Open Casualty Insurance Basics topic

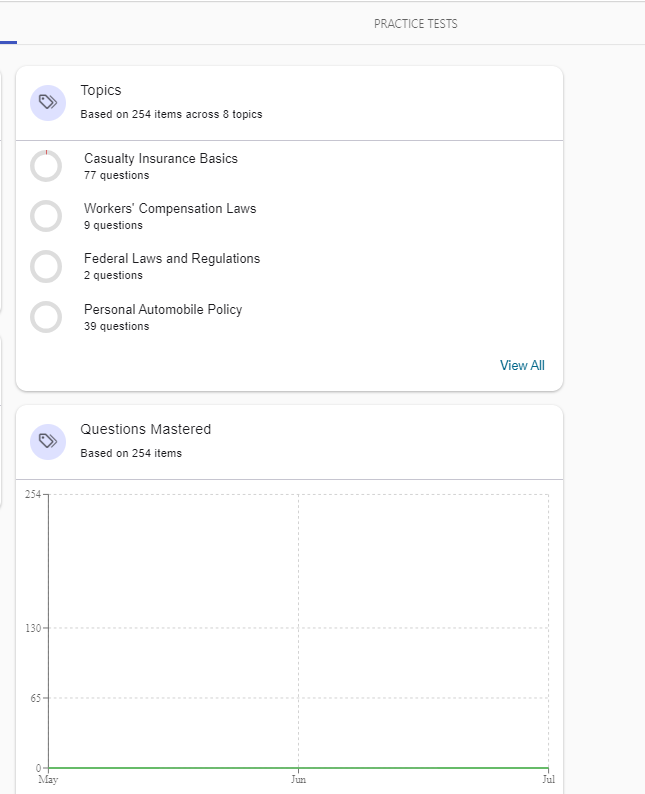click(x=161, y=158)
